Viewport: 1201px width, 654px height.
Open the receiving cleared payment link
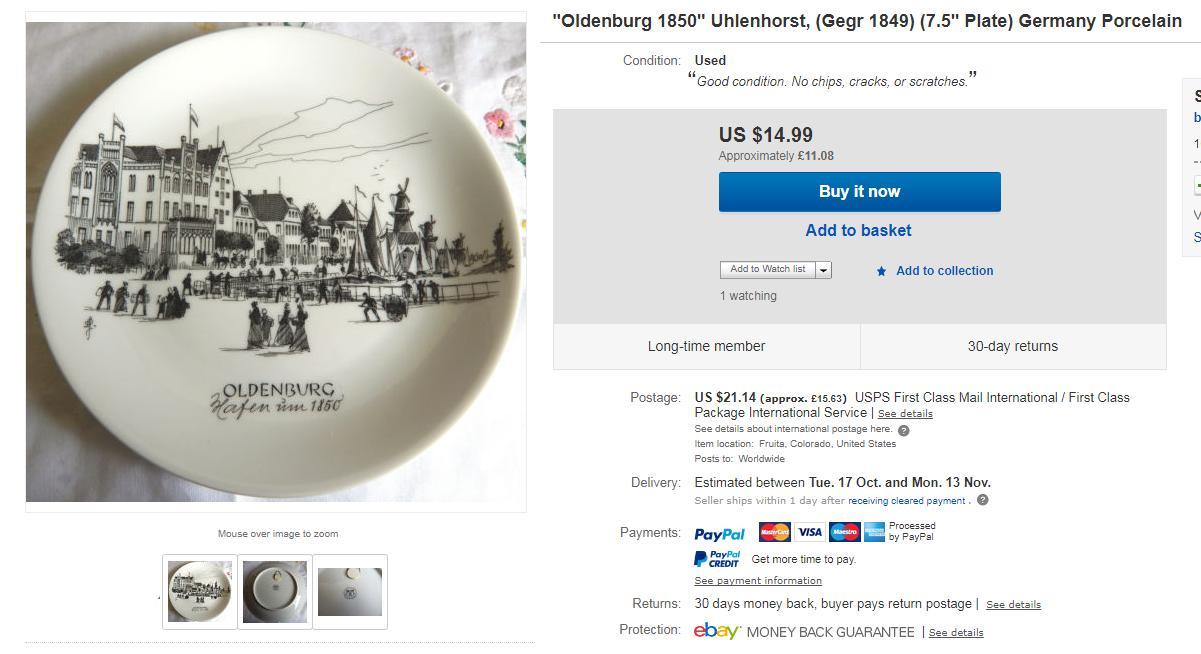pos(907,501)
